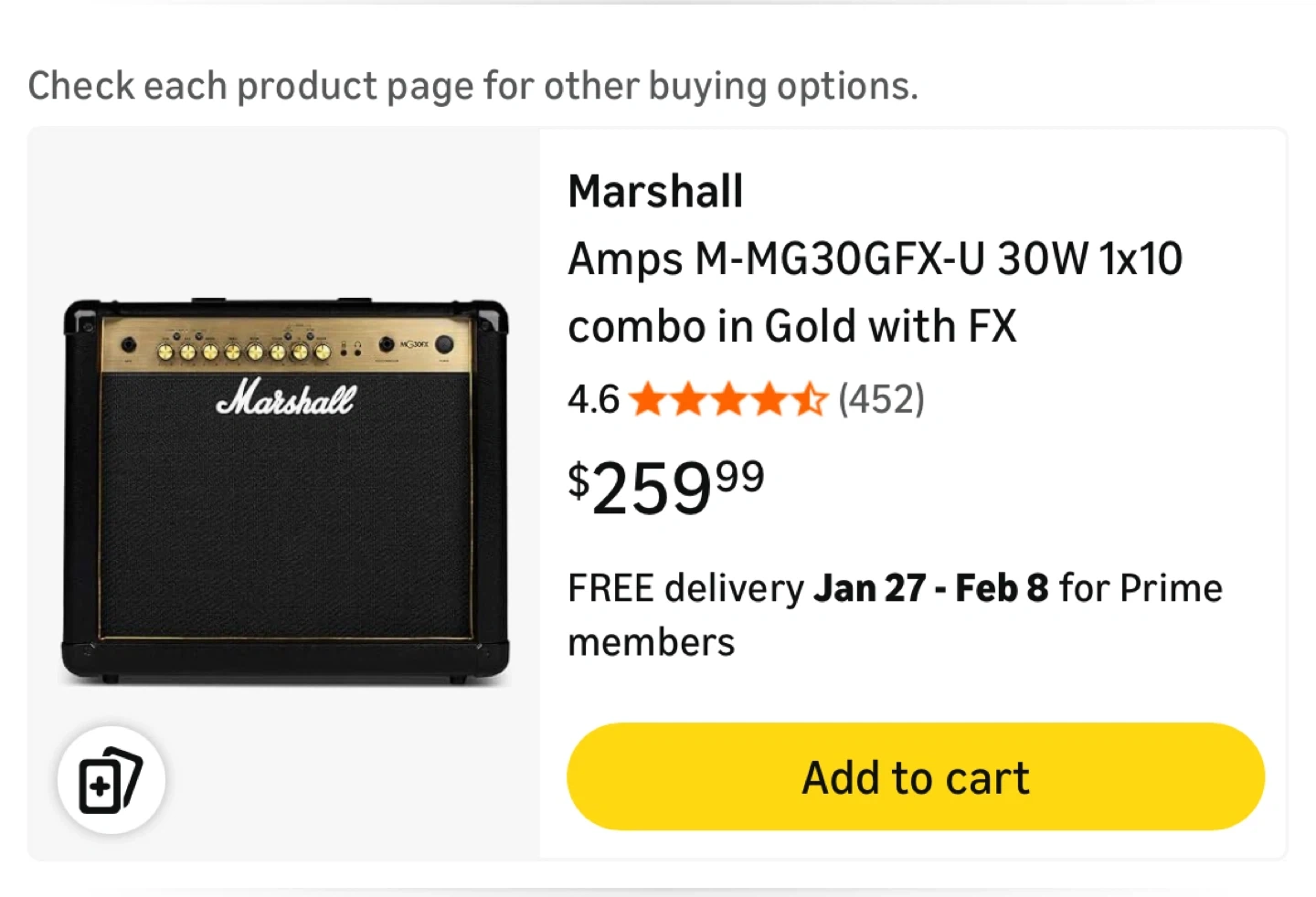Click the yellow Add to cart button
1316x897 pixels.
click(x=916, y=777)
